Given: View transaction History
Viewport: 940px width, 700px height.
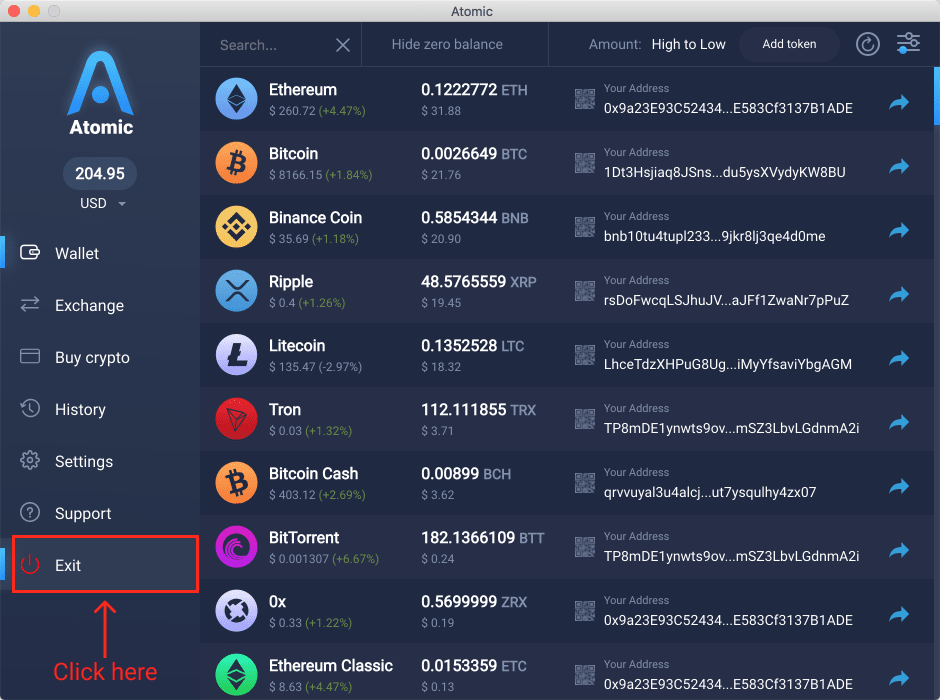Looking at the screenshot, I should (x=80, y=410).
